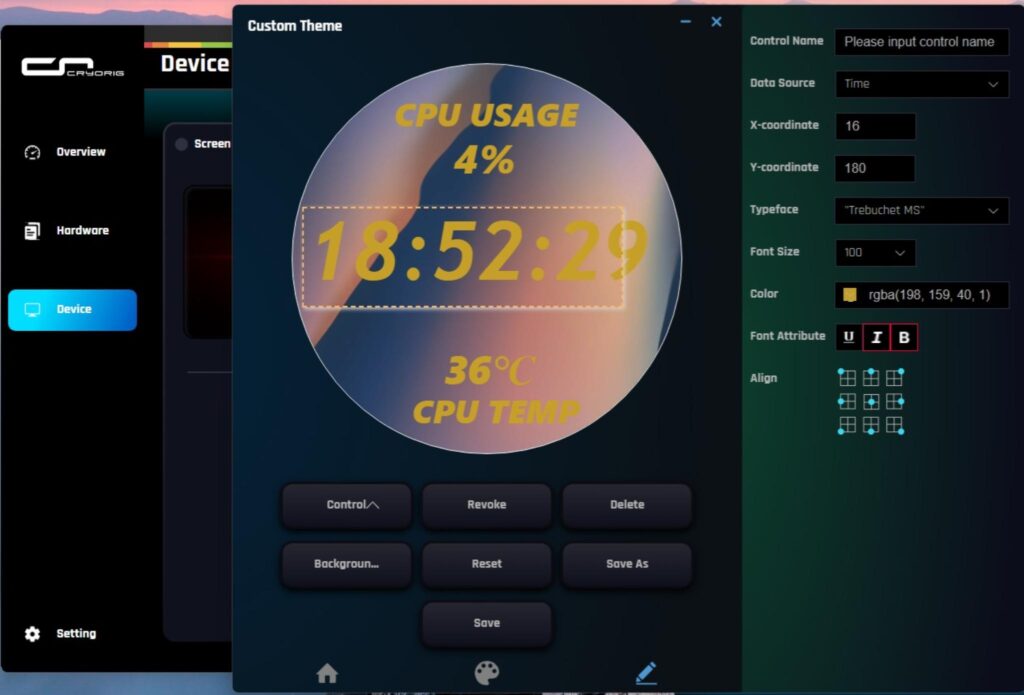This screenshot has height=695, width=1024.
Task: Select the CPU USAGE label in preview
Action: tap(487, 116)
